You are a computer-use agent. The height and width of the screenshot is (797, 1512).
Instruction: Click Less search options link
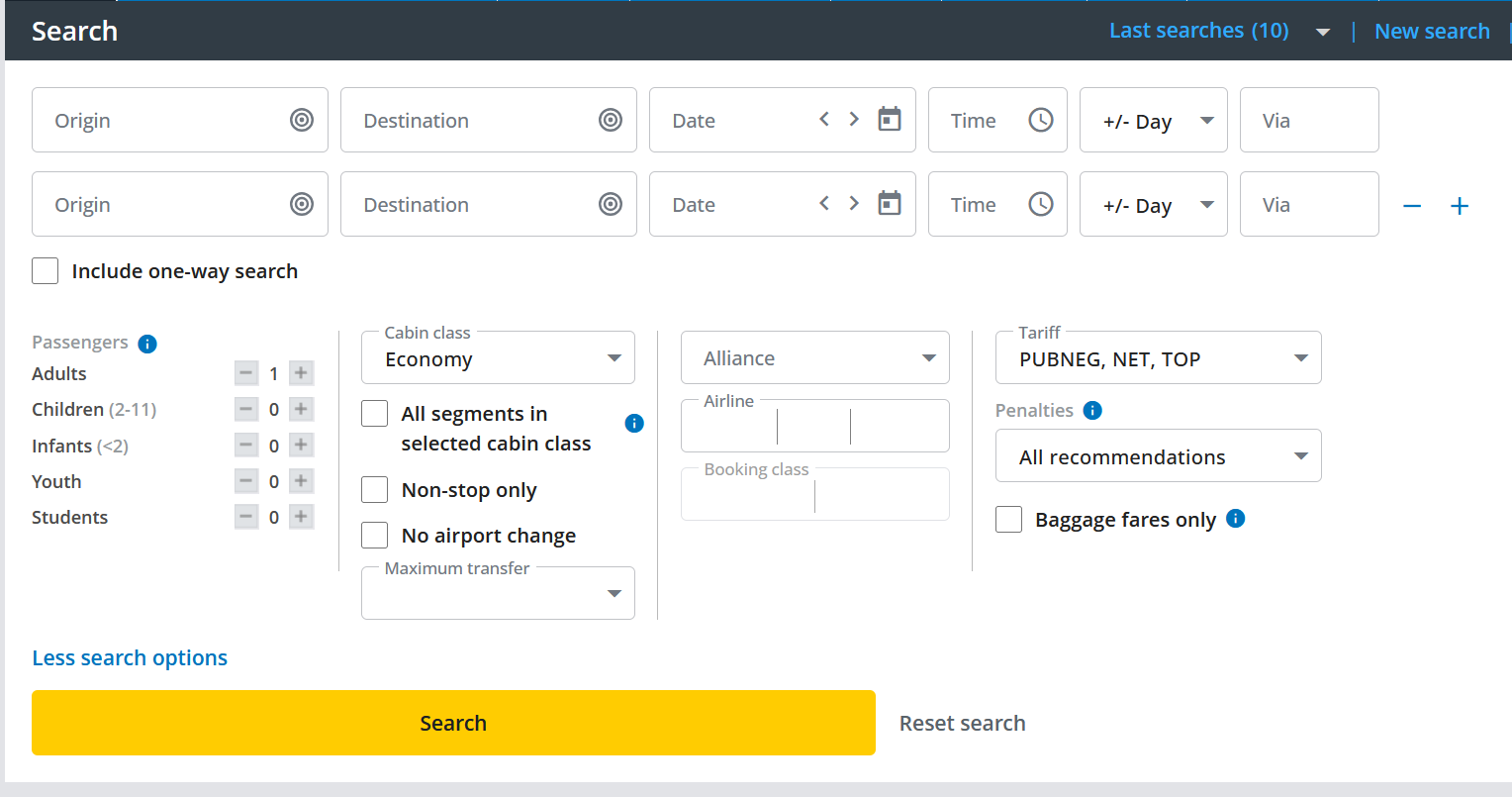[x=130, y=658]
